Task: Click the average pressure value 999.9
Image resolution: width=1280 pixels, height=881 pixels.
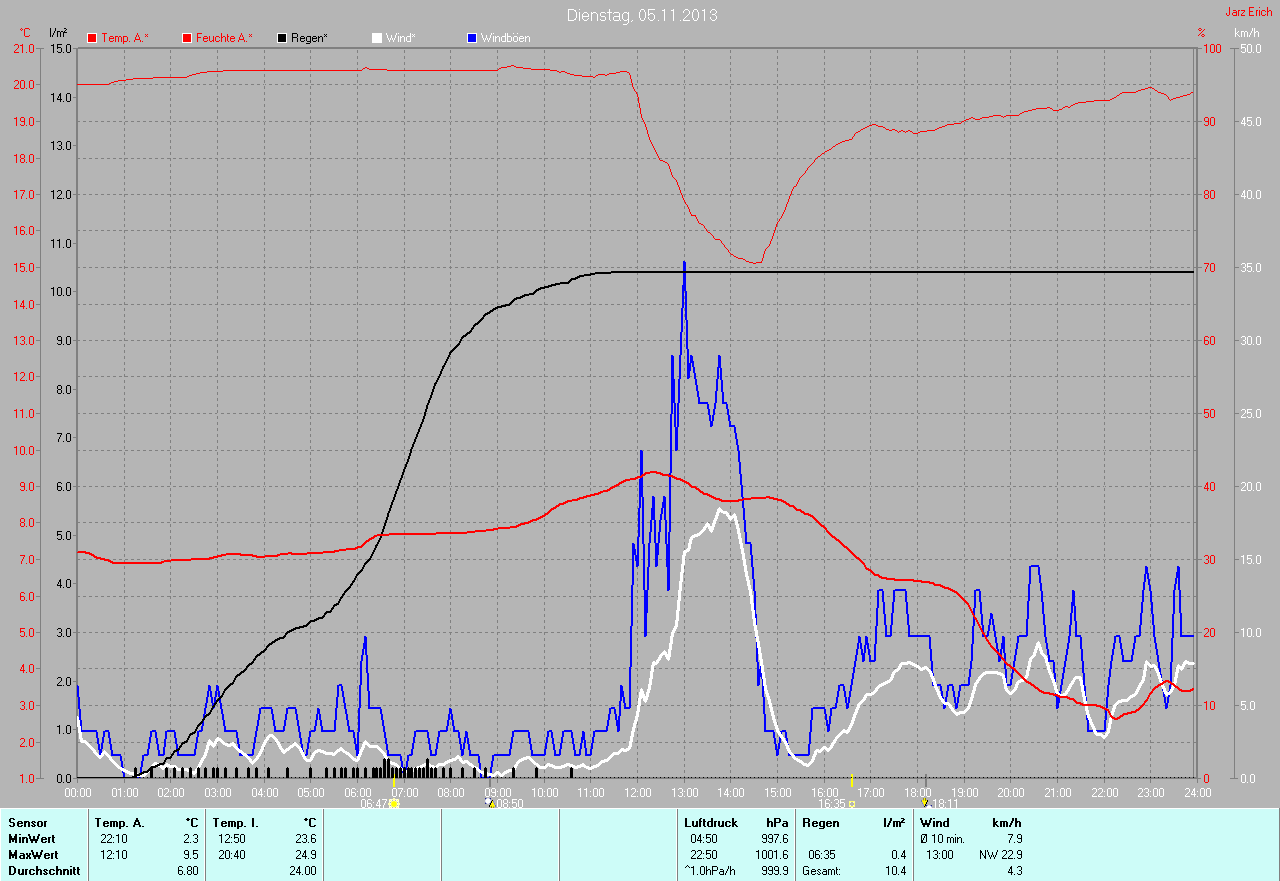Action: 775,871
